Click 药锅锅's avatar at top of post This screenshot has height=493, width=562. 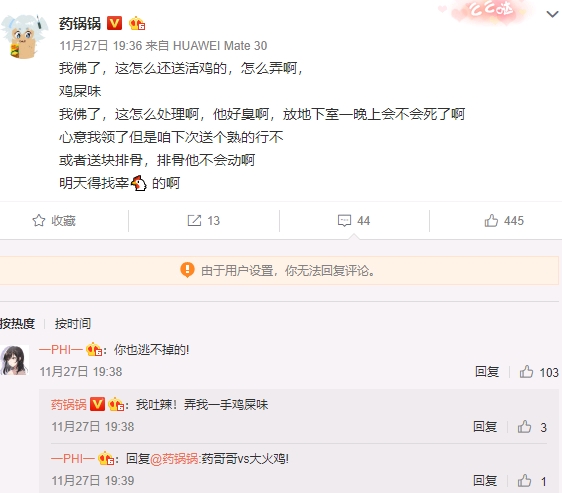click(x=24, y=36)
